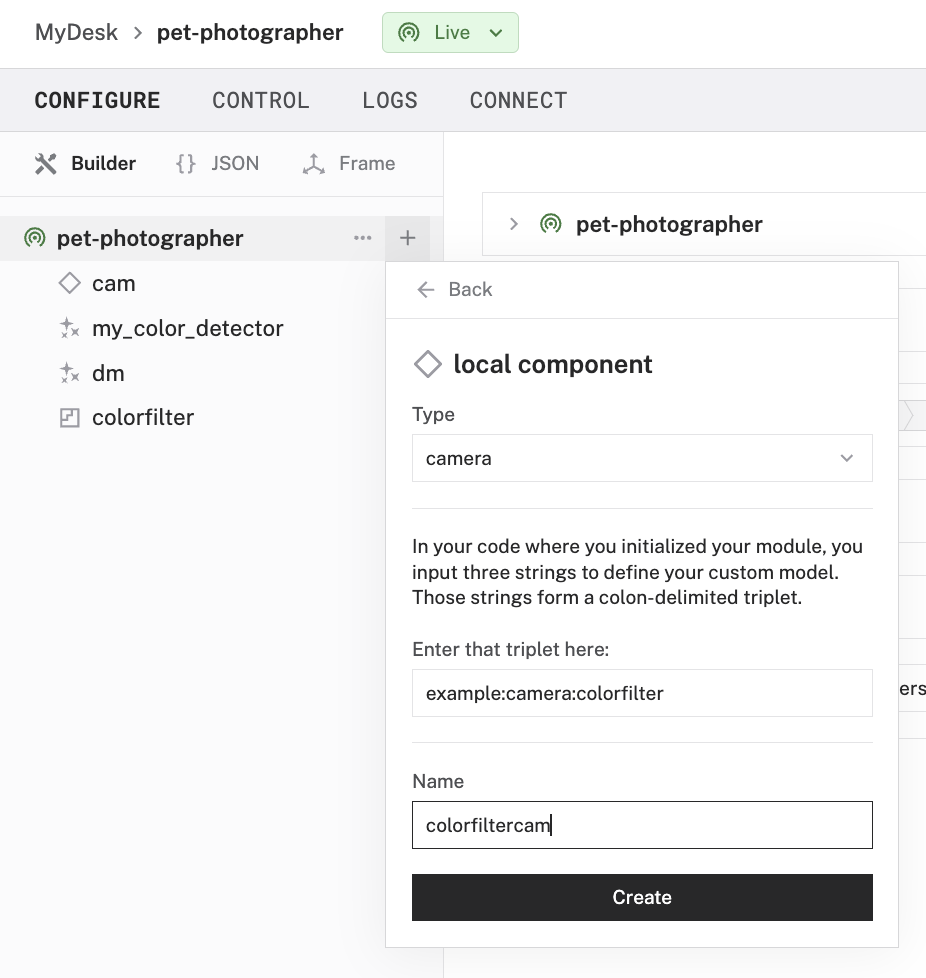This screenshot has width=926, height=978.
Task: Open the three-dot options menu for pet-photographer
Action: pyautogui.click(x=363, y=238)
